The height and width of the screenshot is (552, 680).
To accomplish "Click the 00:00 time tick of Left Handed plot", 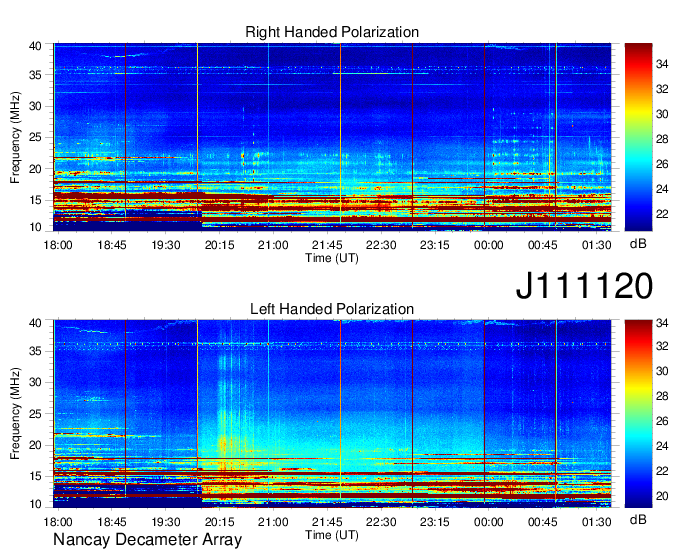I will coord(489,522).
